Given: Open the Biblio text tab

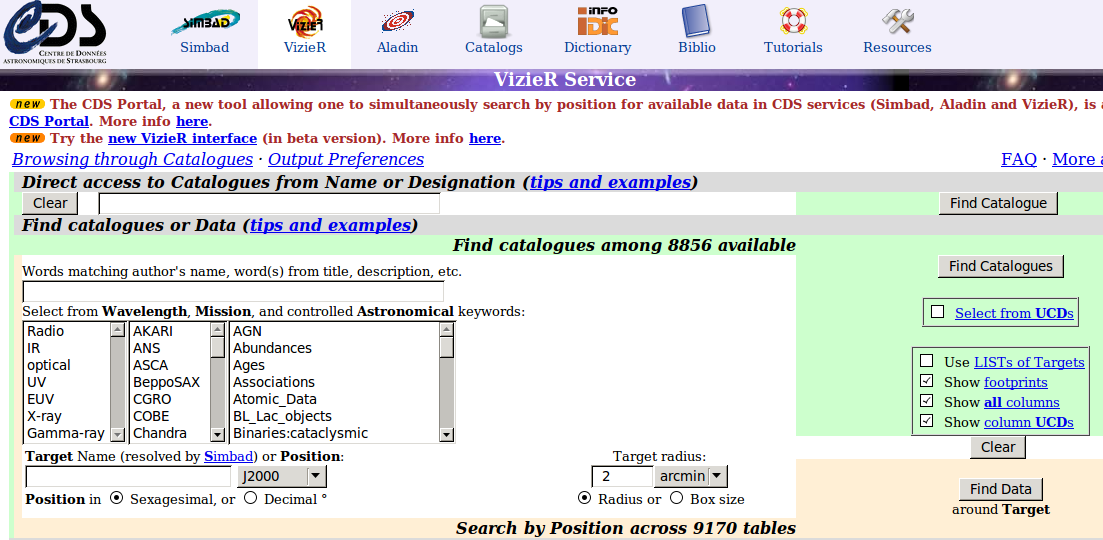Looking at the screenshot, I should click(696, 47).
